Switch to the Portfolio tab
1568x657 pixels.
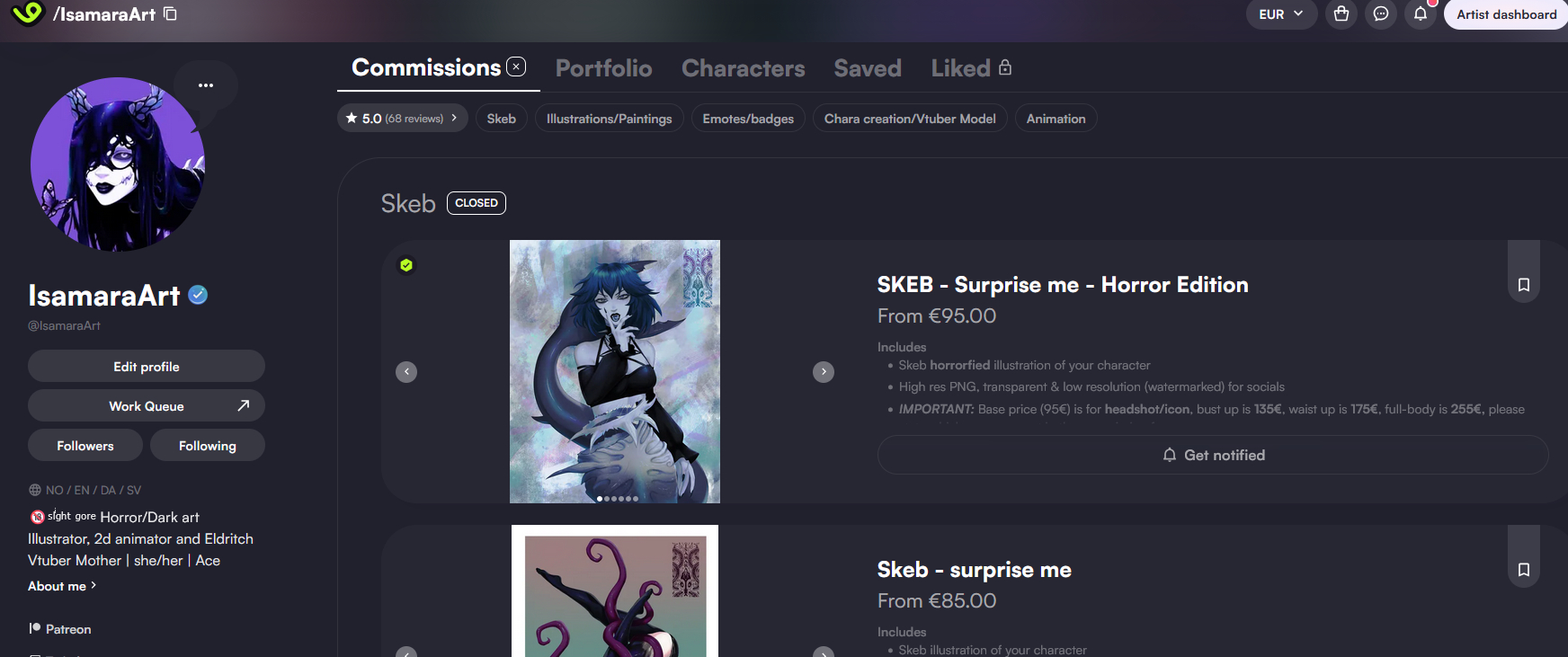pyautogui.click(x=603, y=68)
